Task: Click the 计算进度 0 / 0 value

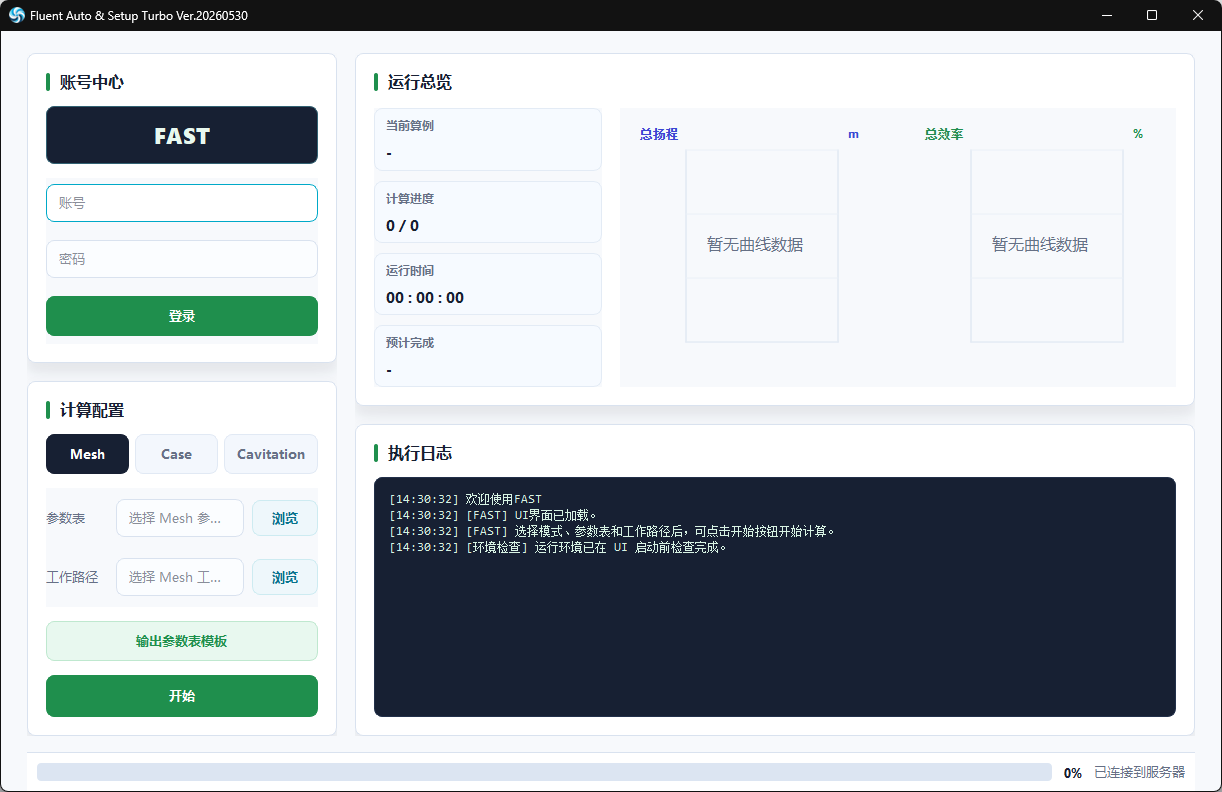Action: [x=403, y=226]
